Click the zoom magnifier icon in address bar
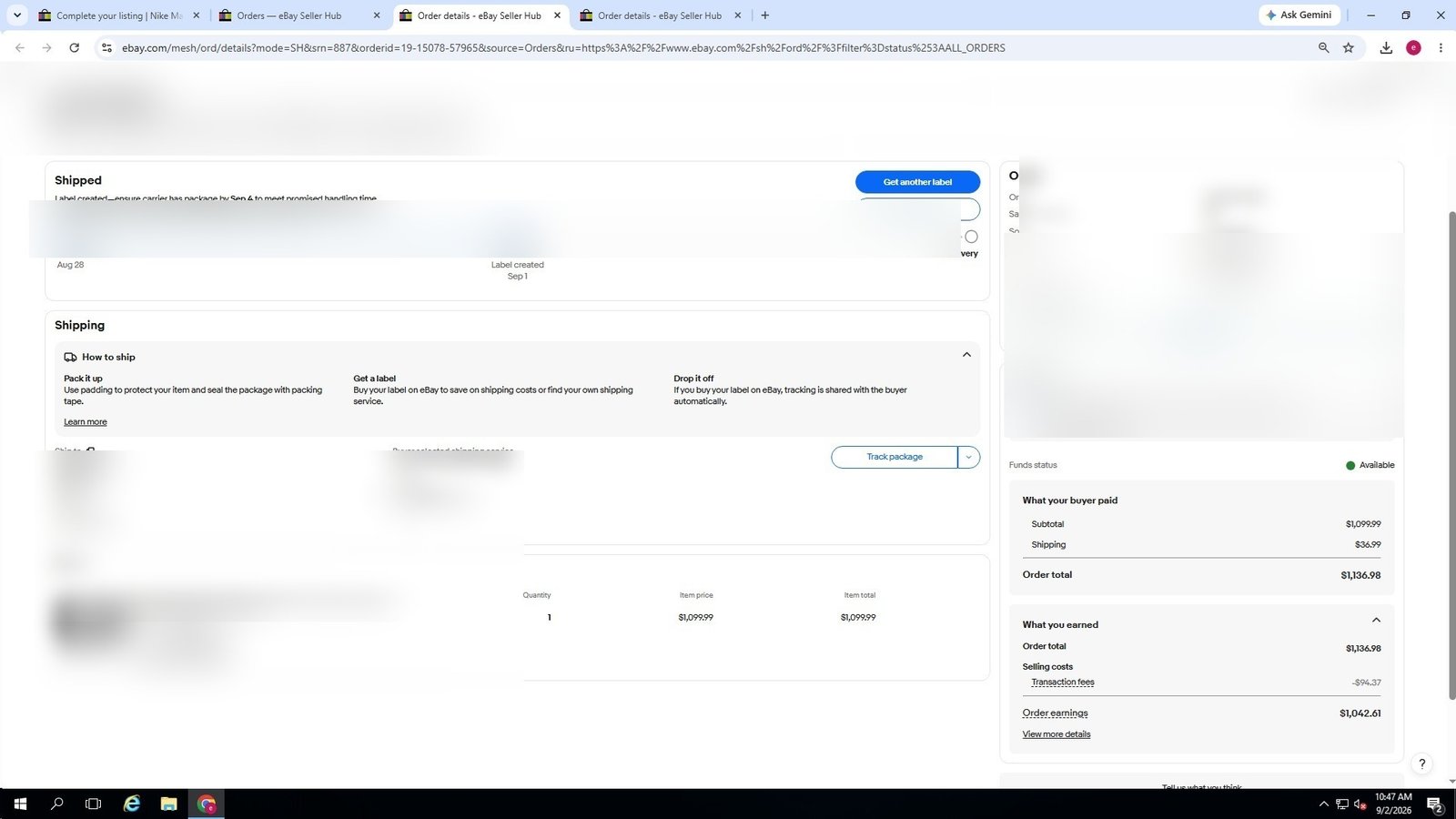1456x819 pixels. (x=1324, y=47)
